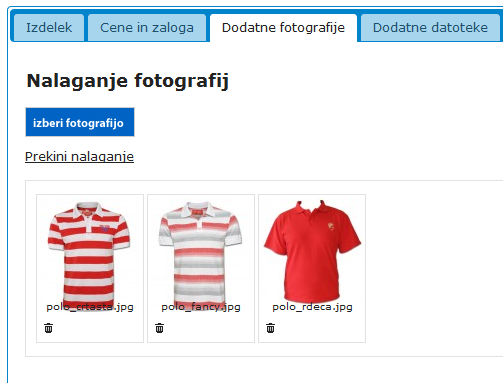The height and width of the screenshot is (383, 503).
Task: Click empty space right of the red polo card
Action: pyautogui.click(x=433, y=268)
